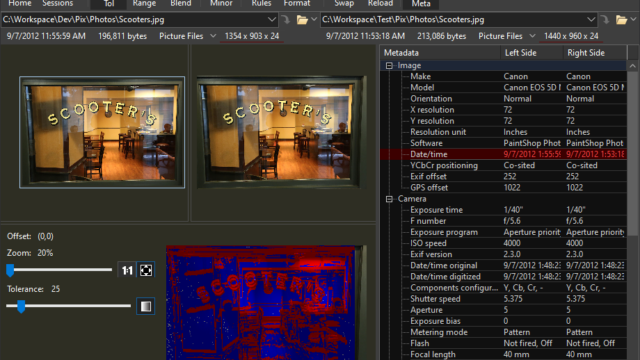The image size is (640, 360).
Task: Click the Left Side column header
Action: coord(532,53)
